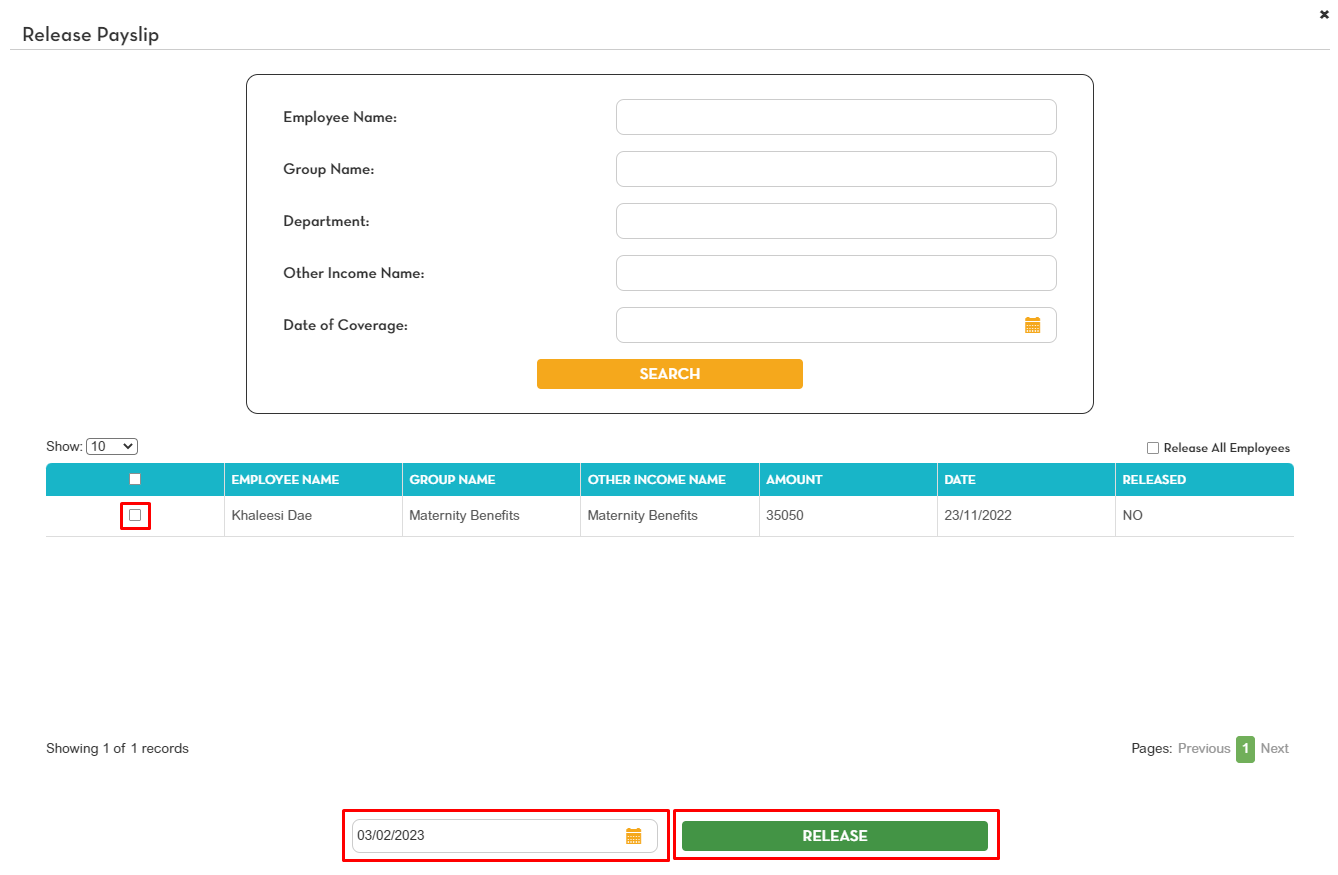Image resolution: width=1338 pixels, height=875 pixels.
Task: Open the Show entries dropdown
Action: (112, 447)
